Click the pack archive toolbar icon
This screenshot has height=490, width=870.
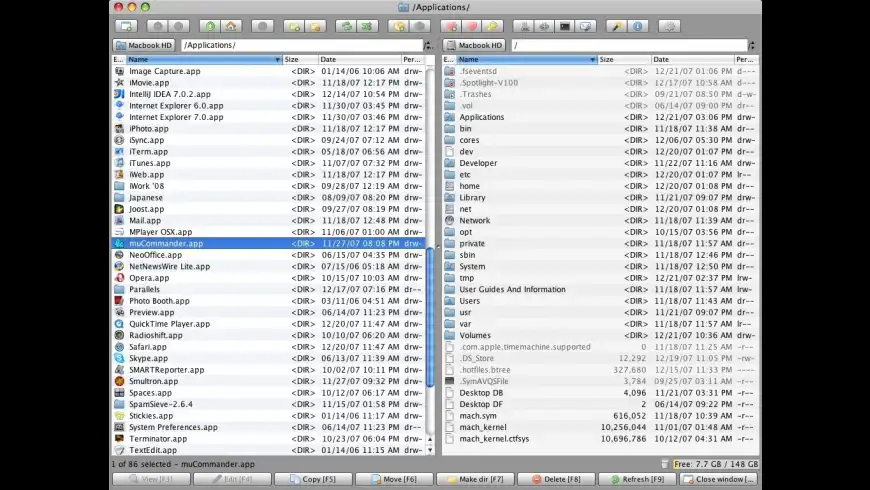coord(524,26)
